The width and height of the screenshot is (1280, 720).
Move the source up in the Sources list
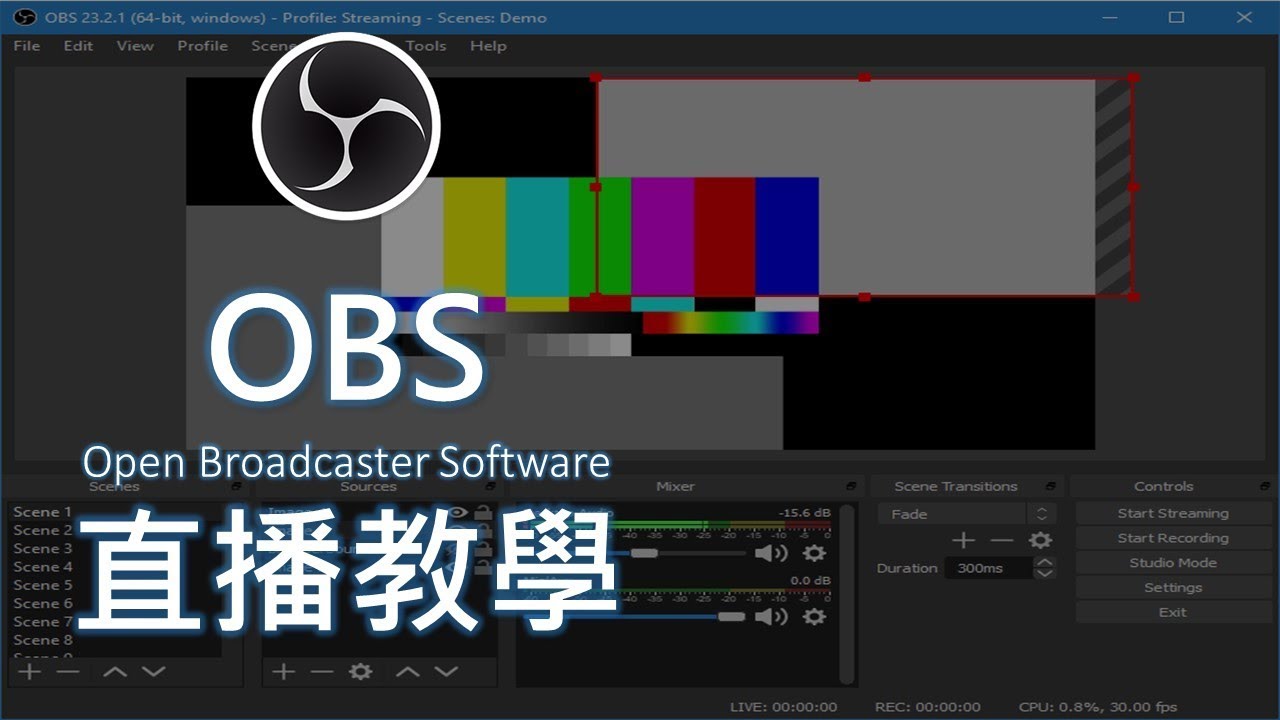click(x=407, y=671)
